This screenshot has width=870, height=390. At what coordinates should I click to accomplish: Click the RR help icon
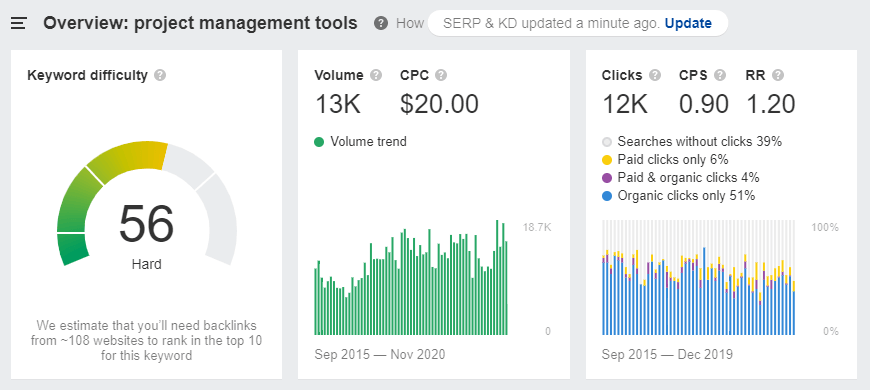(x=778, y=75)
